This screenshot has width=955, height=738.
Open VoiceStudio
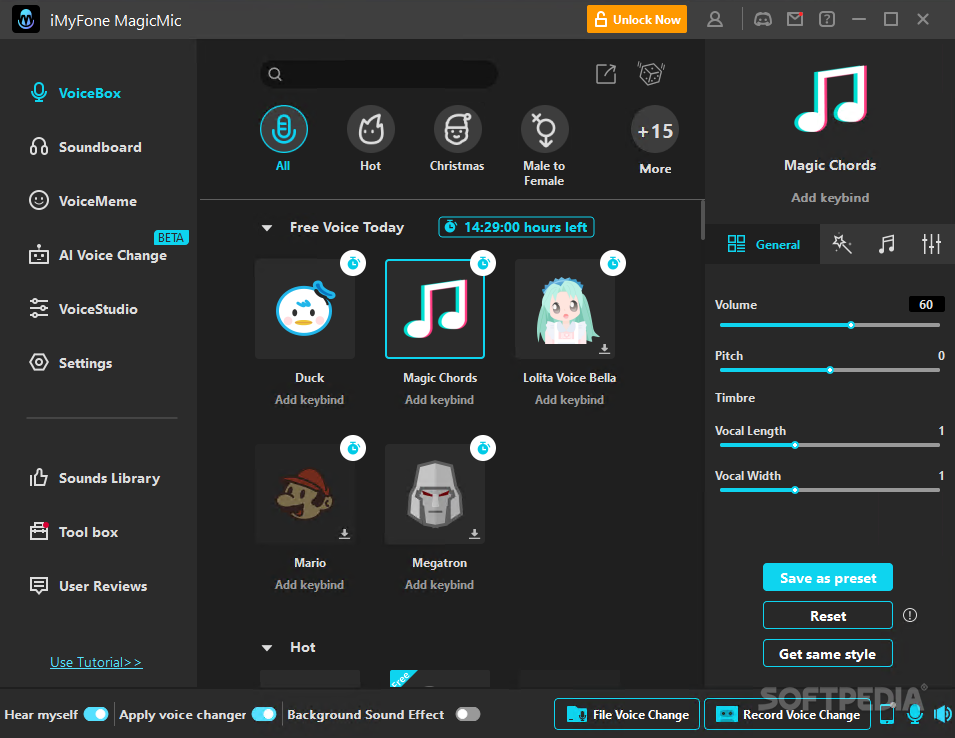[x=83, y=309]
